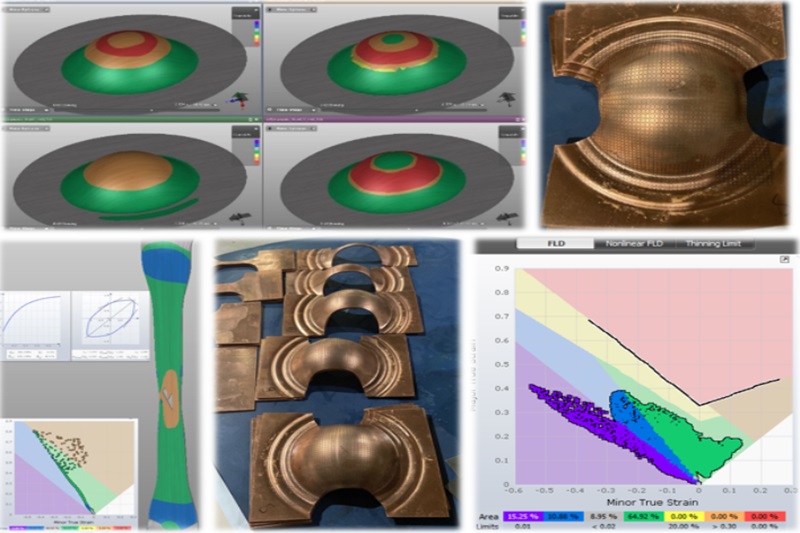Open the yield locus ellipse chart
Screen dimensions: 800x533
[111, 325]
